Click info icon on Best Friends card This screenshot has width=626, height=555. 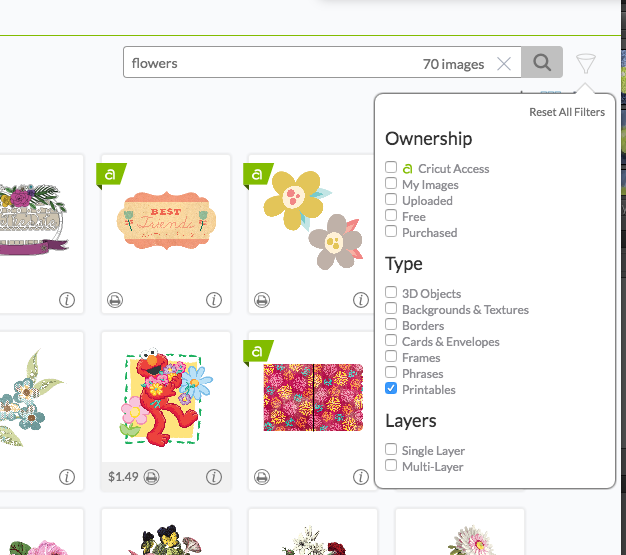[214, 300]
